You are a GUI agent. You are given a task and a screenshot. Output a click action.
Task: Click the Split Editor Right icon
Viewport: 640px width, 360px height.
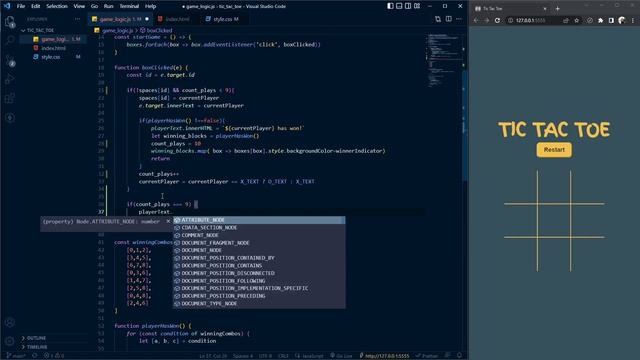[x=449, y=19]
